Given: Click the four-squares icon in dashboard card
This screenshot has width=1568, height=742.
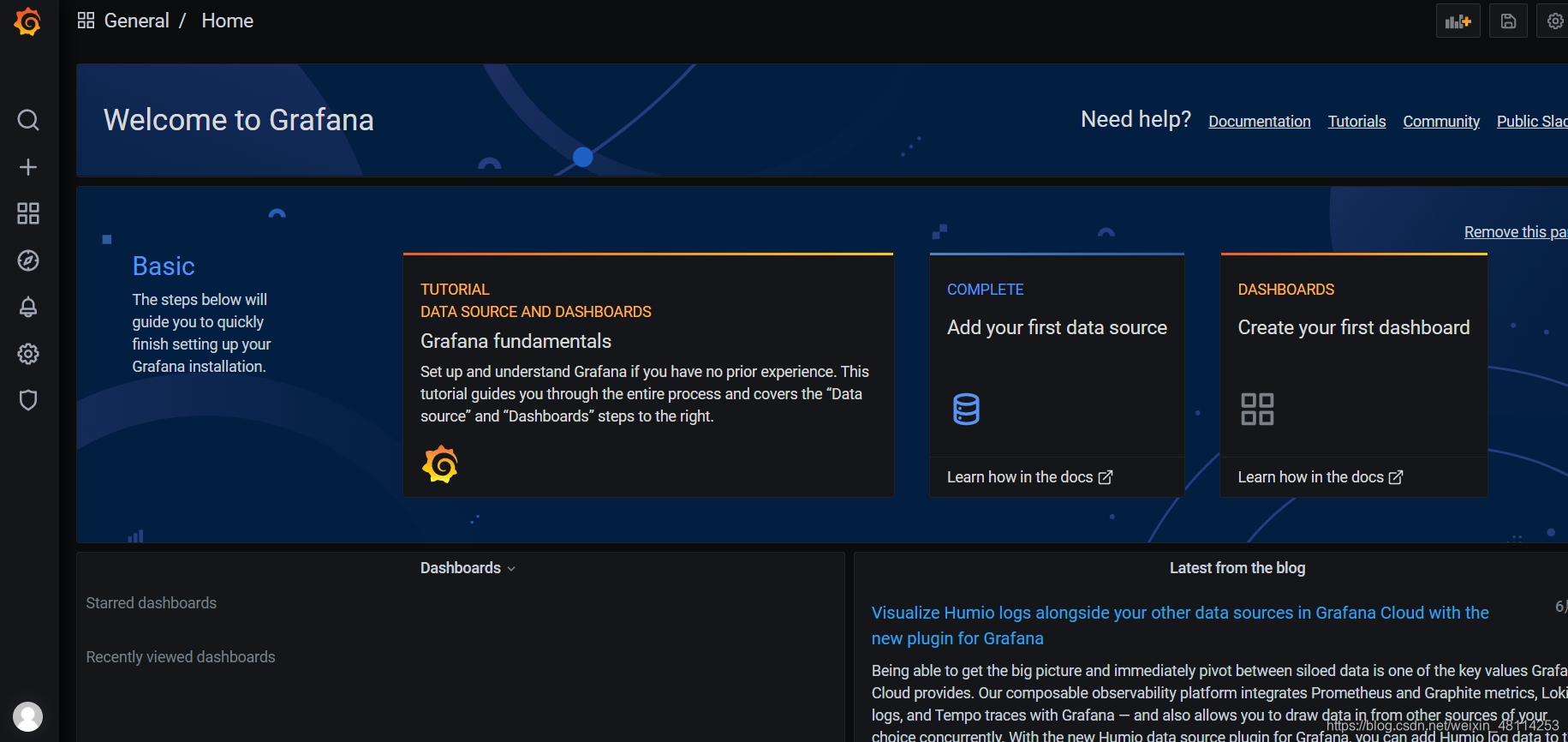Looking at the screenshot, I should coord(1257,409).
